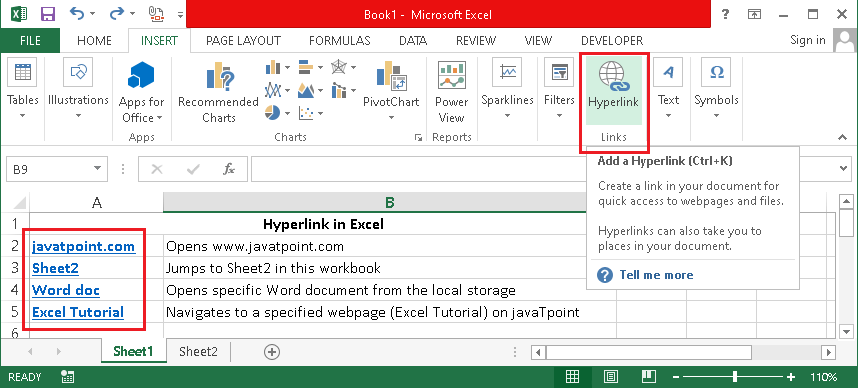This screenshot has height=388, width=858.
Task: Switch to Page Layout view in status bar
Action: click(611, 377)
